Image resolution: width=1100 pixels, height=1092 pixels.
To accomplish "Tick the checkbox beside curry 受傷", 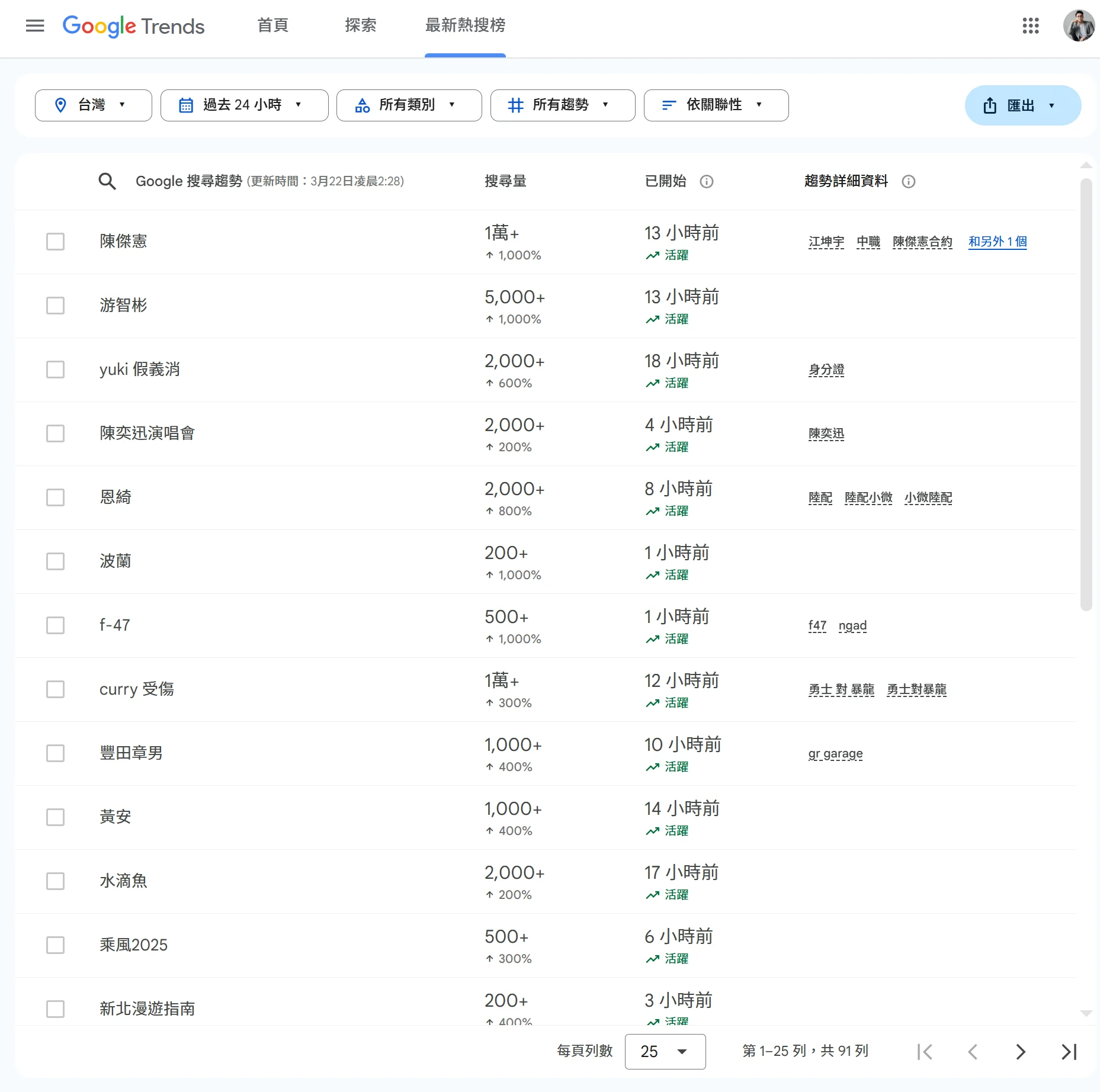I will point(55,689).
